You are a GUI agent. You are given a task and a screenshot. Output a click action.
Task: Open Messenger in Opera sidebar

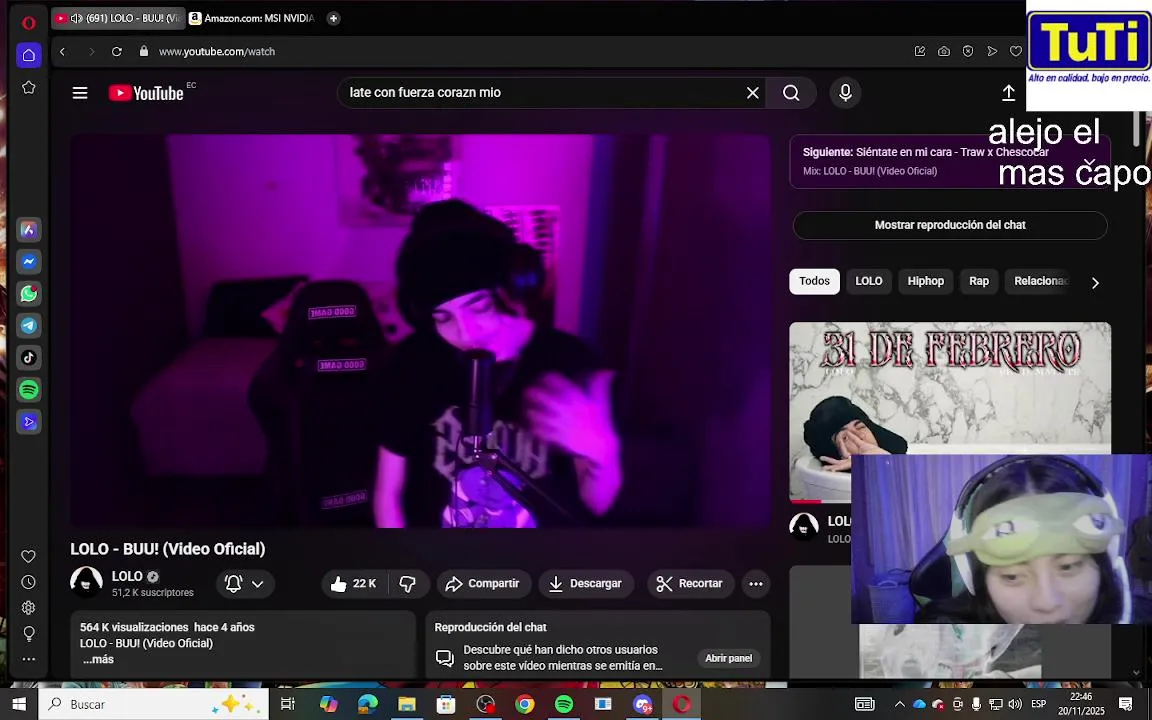tap(29, 262)
